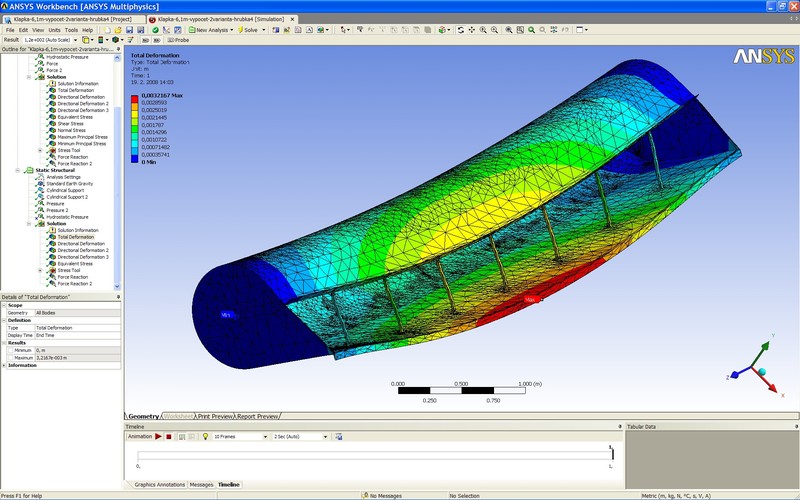Switch to the Print Preview tab

[215, 416]
